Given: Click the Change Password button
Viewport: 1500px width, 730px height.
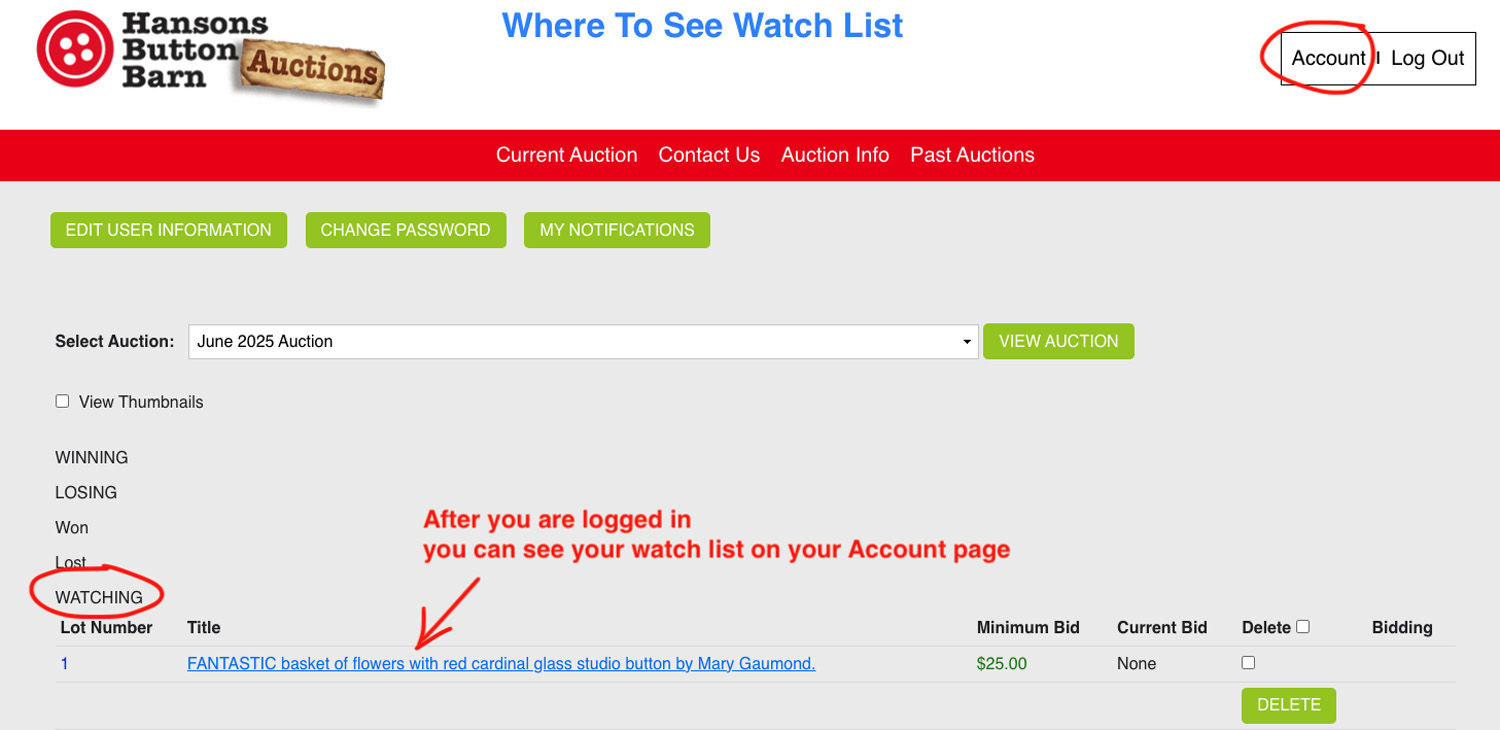Looking at the screenshot, I should pos(406,230).
